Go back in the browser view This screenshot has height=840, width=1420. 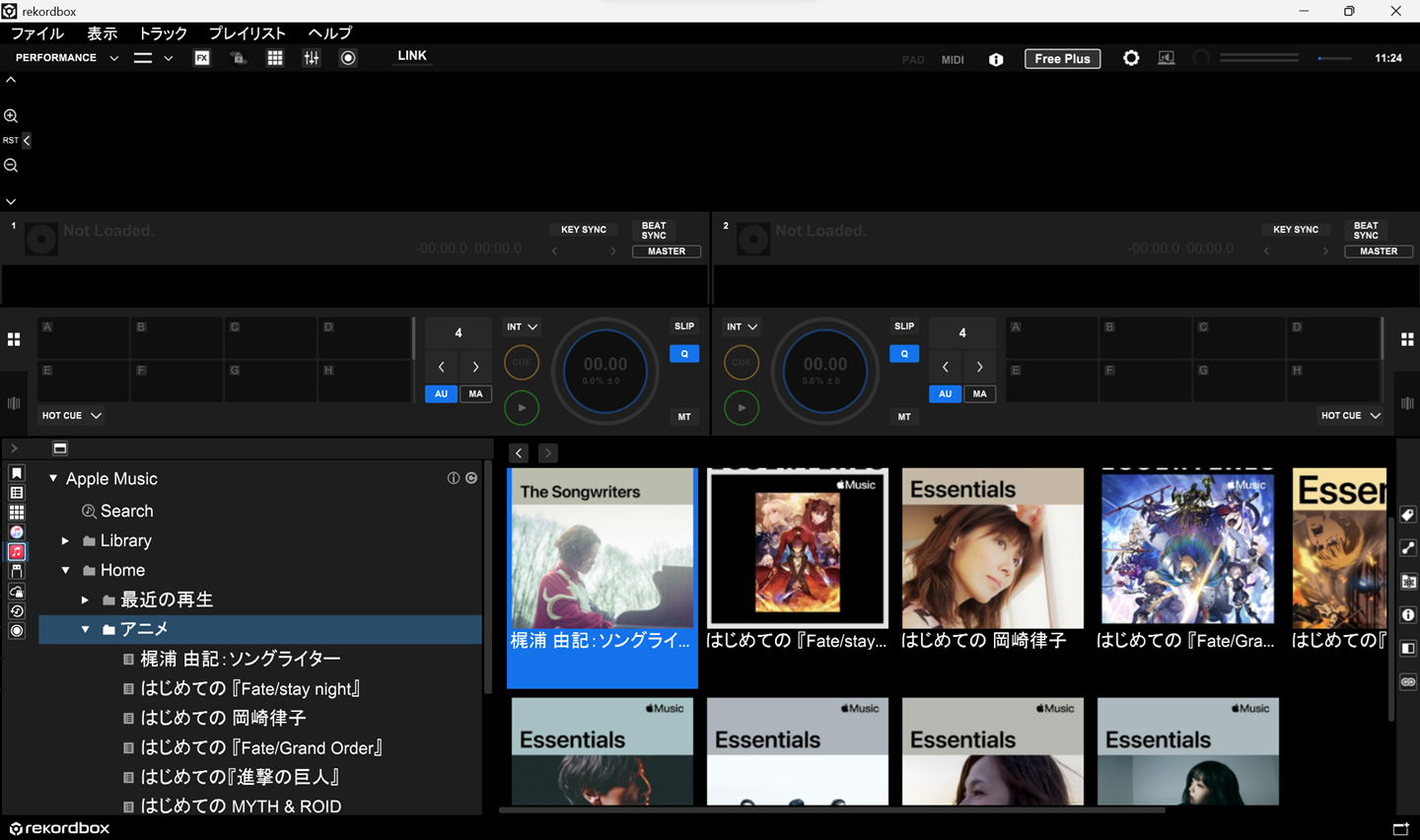point(519,453)
